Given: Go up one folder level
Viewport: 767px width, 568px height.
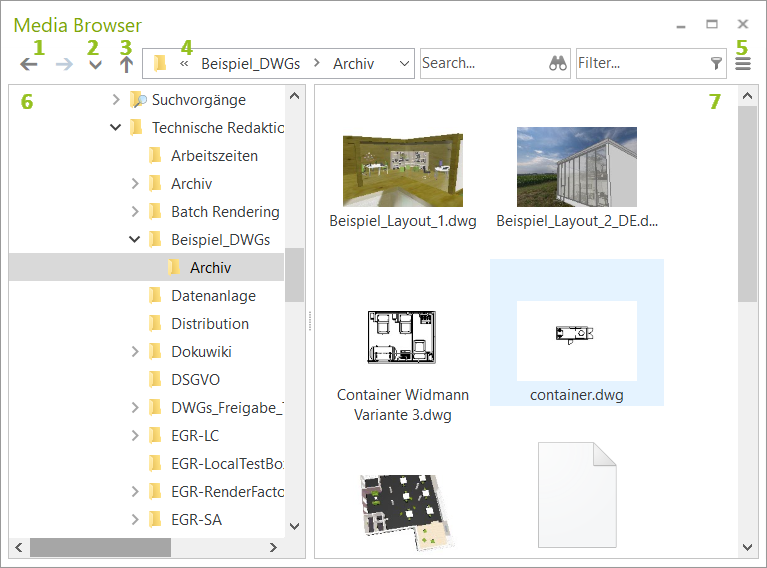Looking at the screenshot, I should [x=126, y=64].
